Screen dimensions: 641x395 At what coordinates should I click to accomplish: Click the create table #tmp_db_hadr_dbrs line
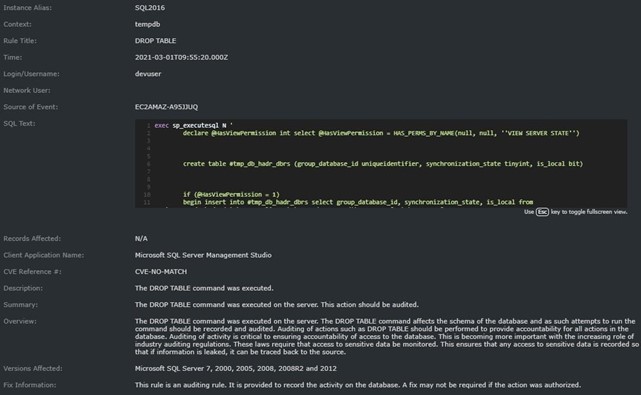(x=383, y=164)
